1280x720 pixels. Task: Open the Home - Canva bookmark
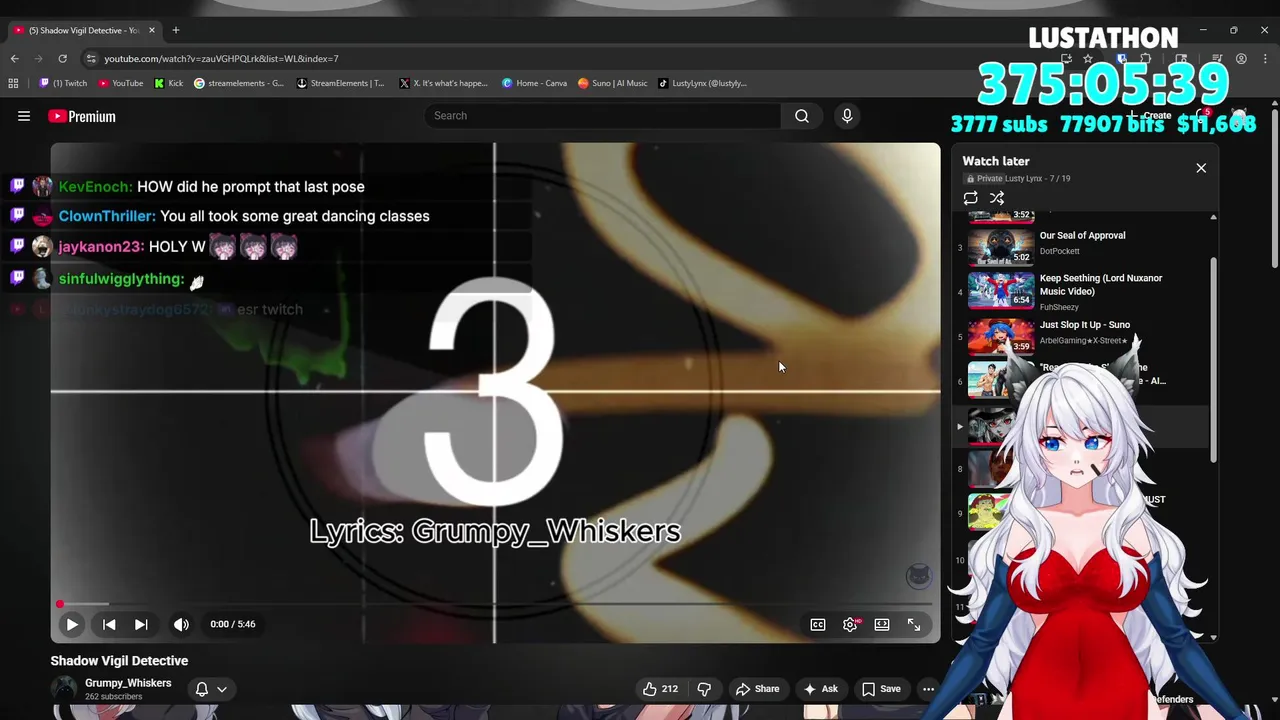(x=535, y=83)
